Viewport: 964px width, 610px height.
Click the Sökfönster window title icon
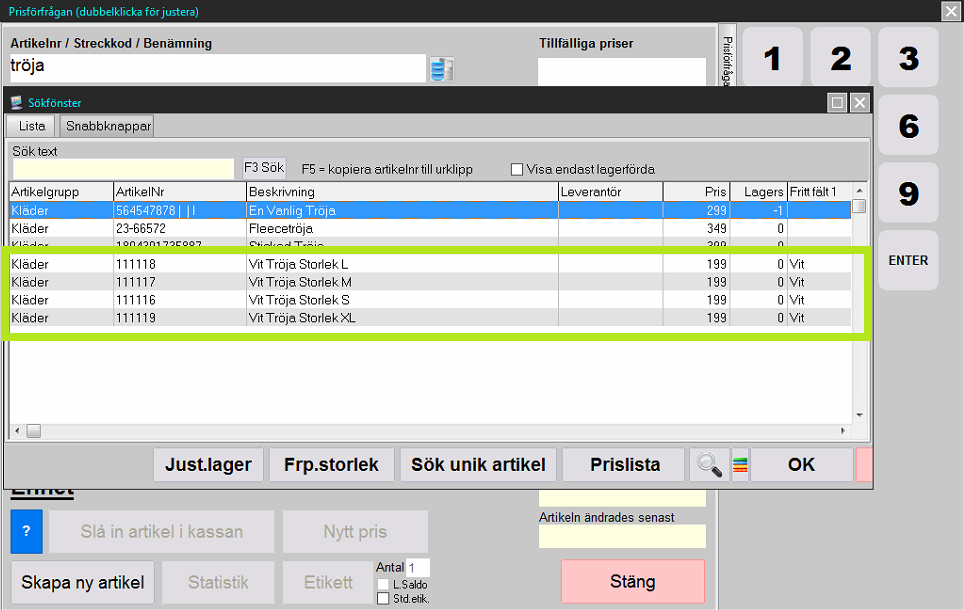[16, 102]
